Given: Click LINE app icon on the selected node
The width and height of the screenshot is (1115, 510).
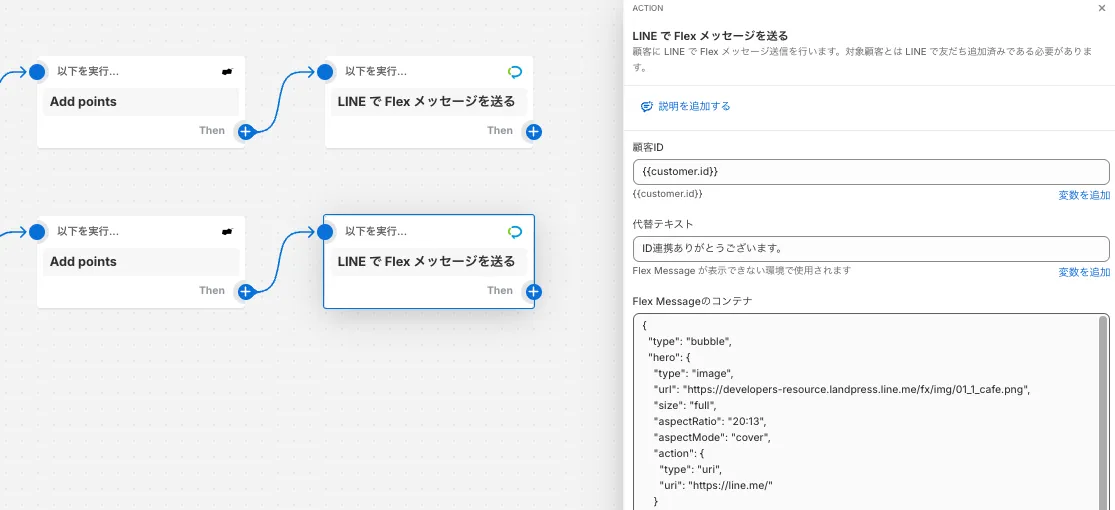Looking at the screenshot, I should pyautogui.click(x=516, y=232).
